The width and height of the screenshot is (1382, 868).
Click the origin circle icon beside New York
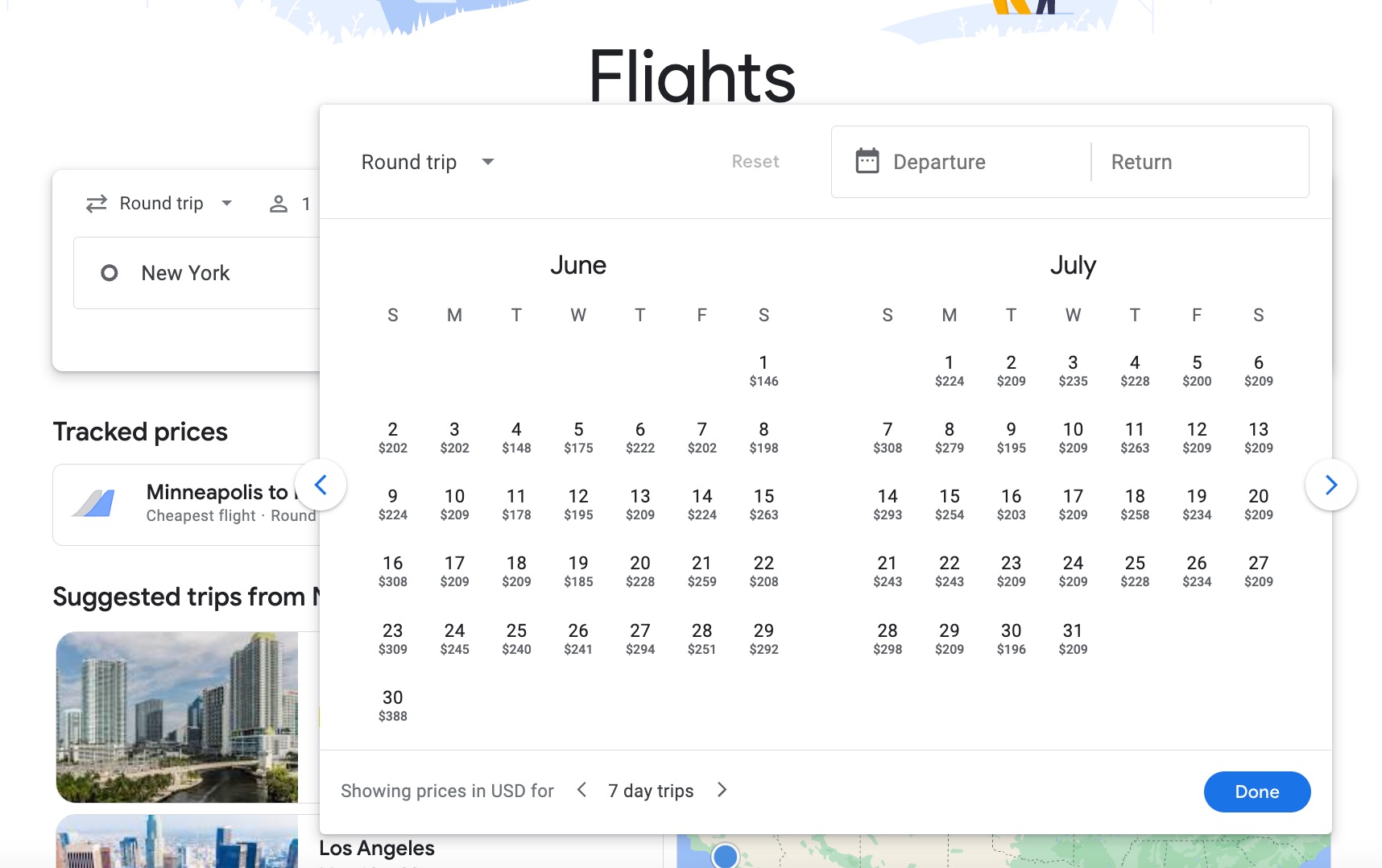click(108, 273)
